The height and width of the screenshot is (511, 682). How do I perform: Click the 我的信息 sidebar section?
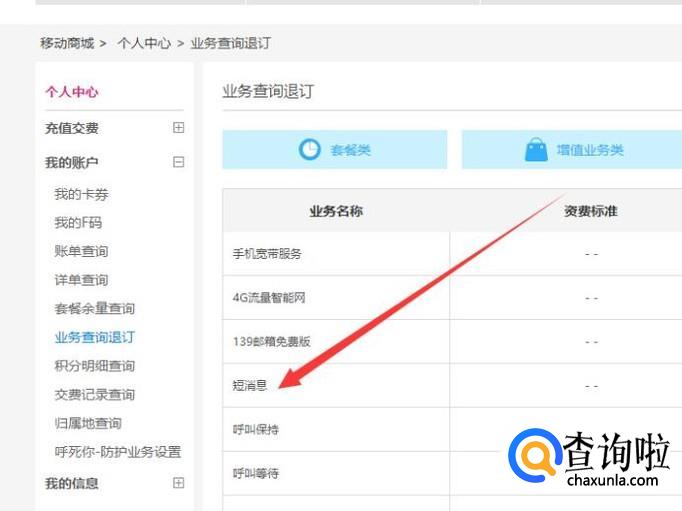pos(72,484)
